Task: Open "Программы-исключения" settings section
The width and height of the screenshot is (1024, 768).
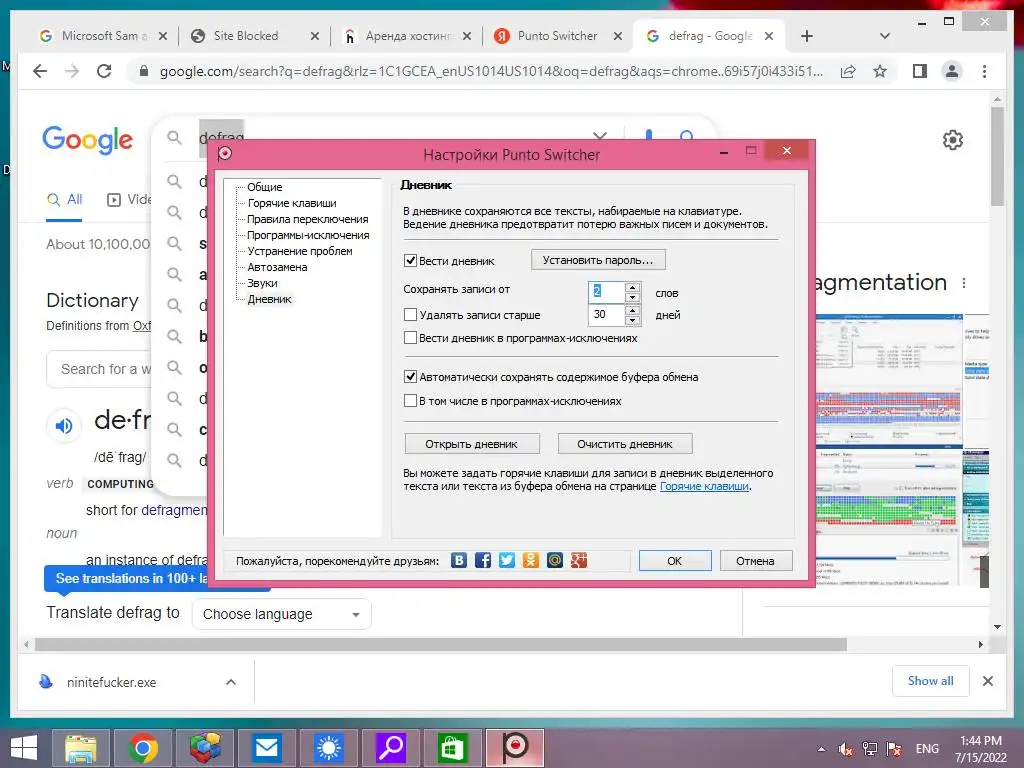Action: point(308,235)
